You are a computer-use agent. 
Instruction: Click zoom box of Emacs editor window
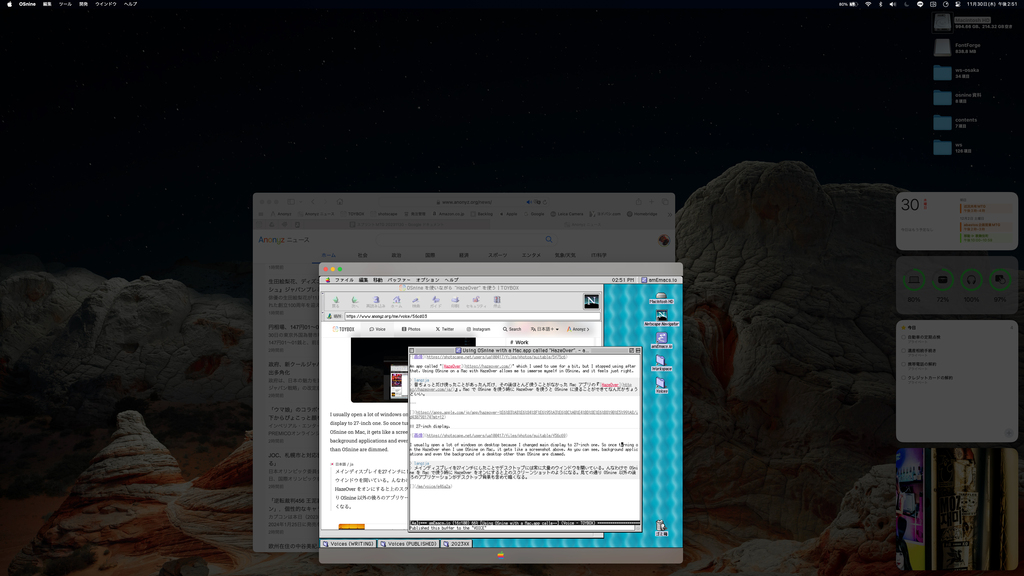[x=632, y=351]
